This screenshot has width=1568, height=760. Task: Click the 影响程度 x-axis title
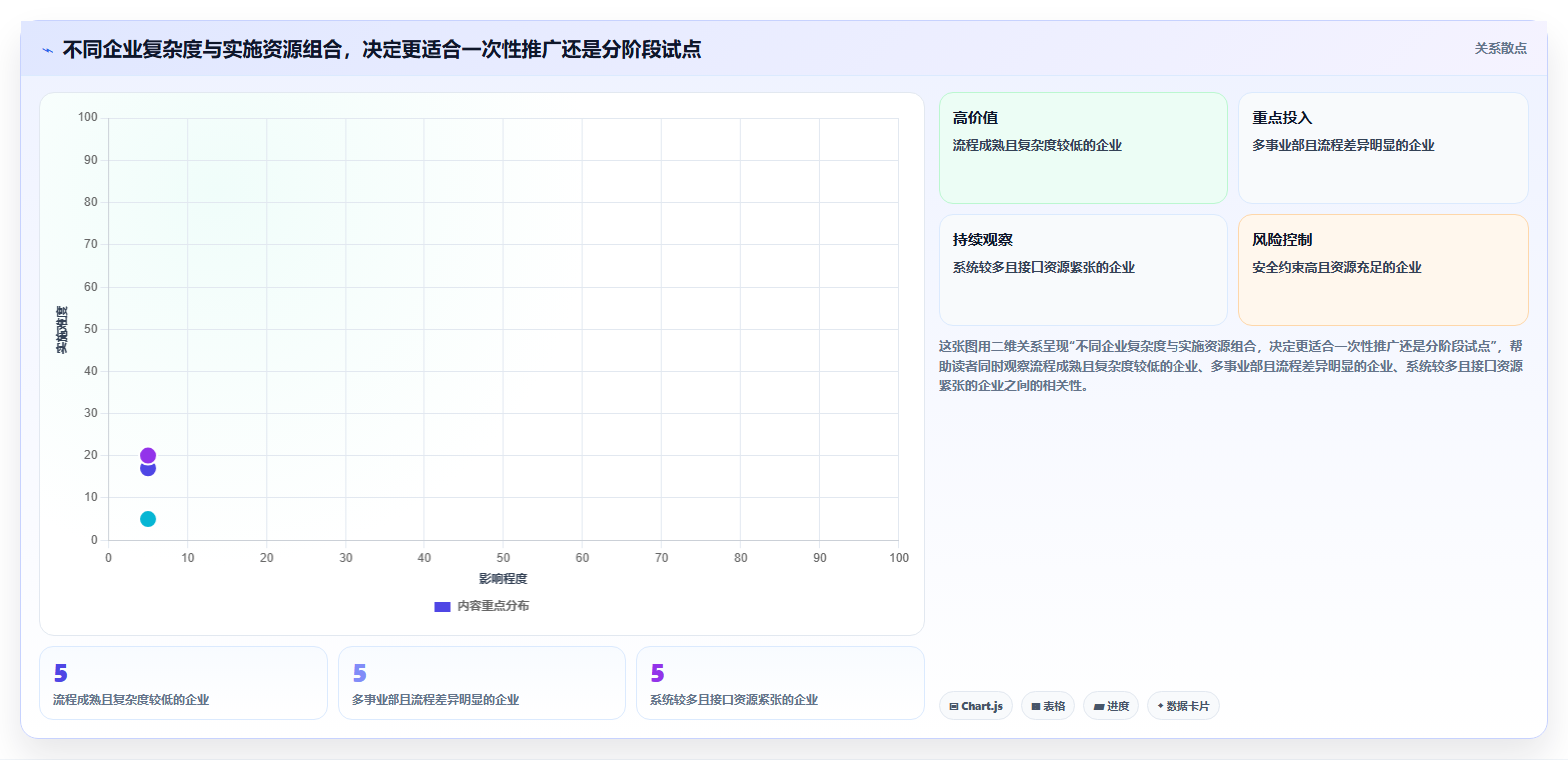503,579
